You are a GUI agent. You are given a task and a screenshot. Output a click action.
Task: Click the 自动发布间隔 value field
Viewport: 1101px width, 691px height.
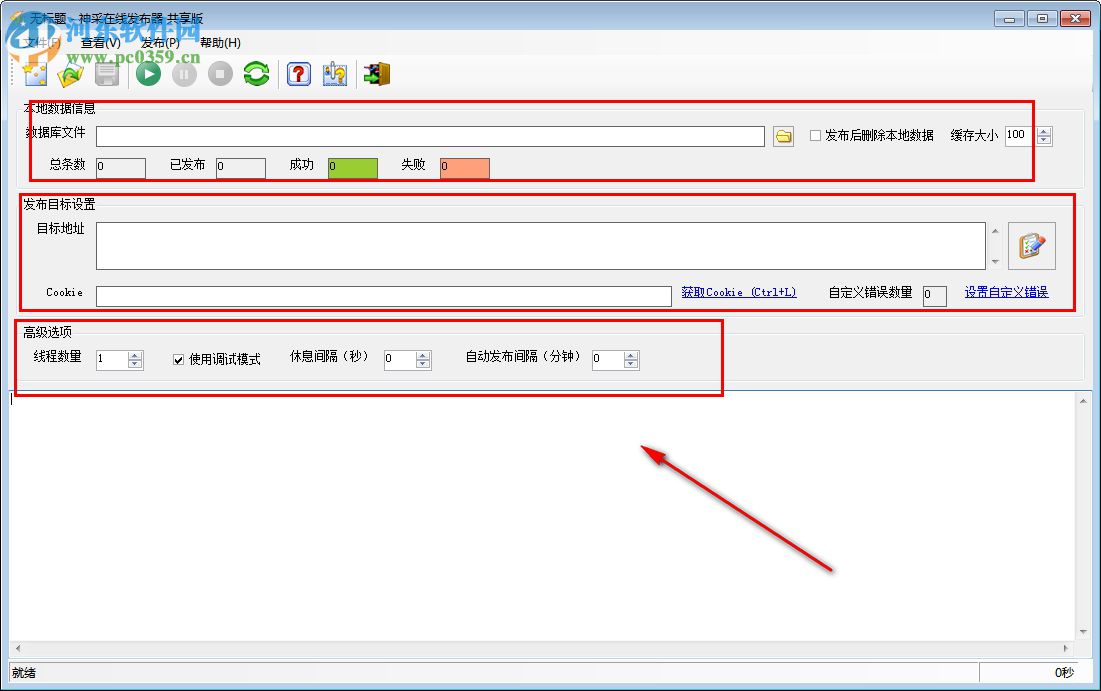(608, 360)
